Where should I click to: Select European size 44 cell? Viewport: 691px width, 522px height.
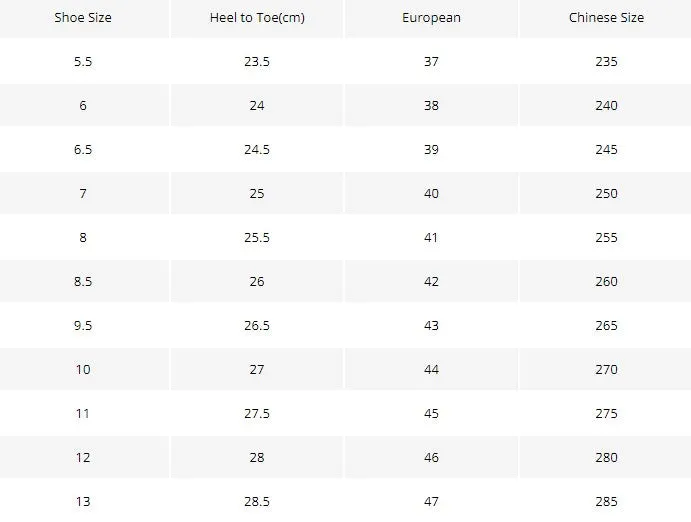click(431, 369)
